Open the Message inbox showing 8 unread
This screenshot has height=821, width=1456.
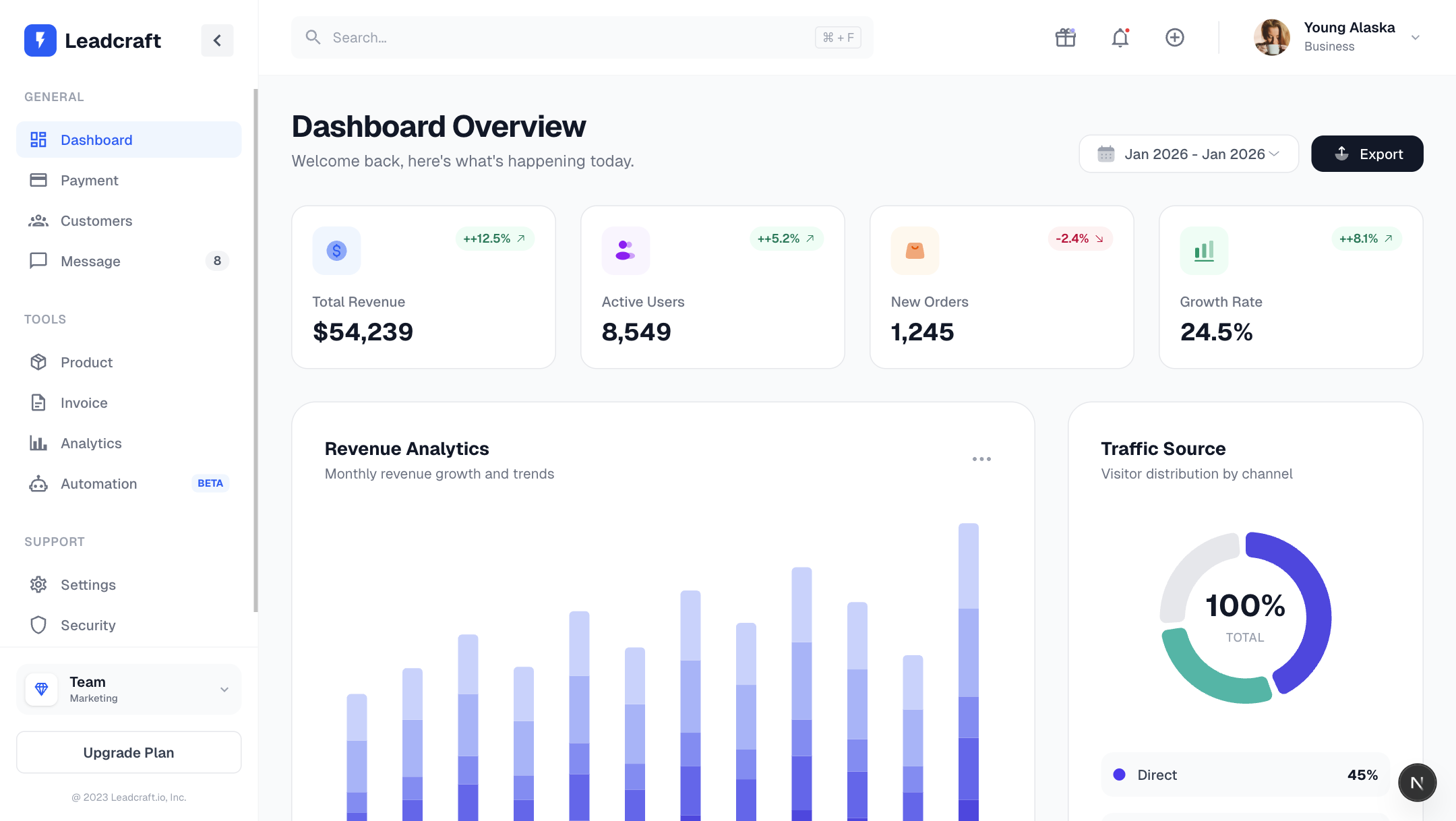coord(90,261)
